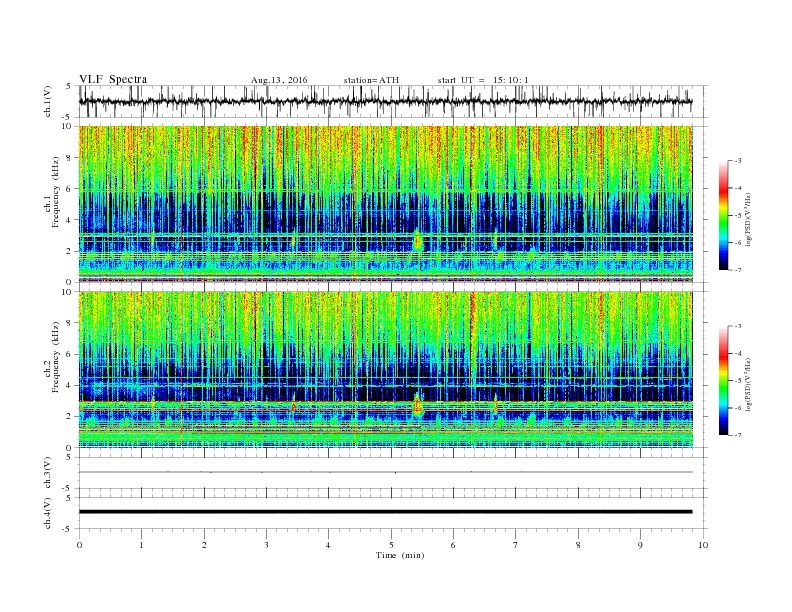Click the ch.1 voltage waveform trace
The width and height of the screenshot is (792, 612).
click(385, 101)
